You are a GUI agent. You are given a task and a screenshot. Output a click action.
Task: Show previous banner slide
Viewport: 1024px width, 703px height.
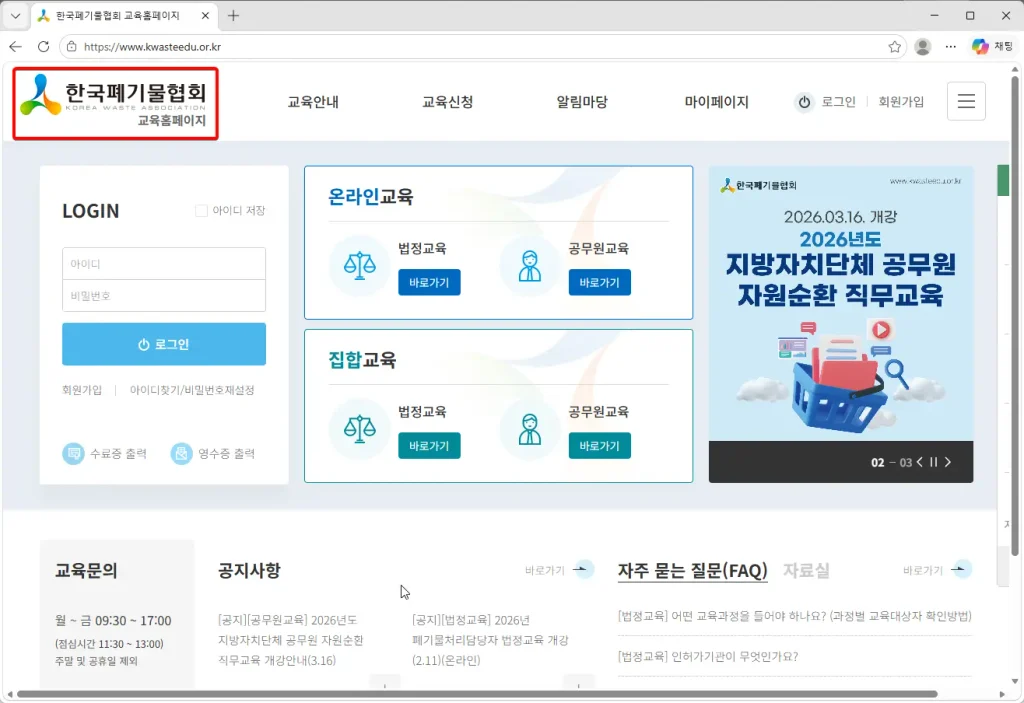tap(920, 462)
